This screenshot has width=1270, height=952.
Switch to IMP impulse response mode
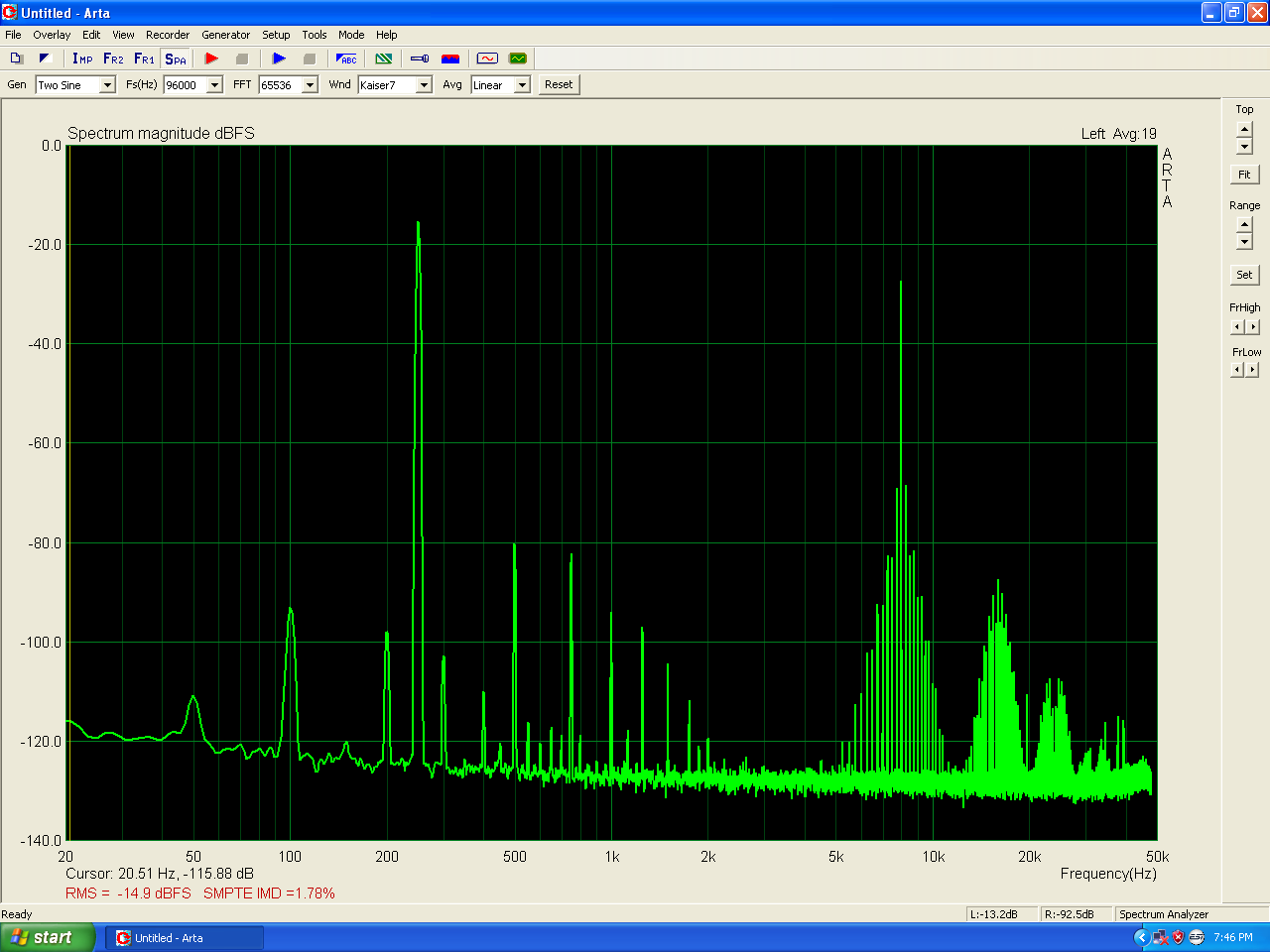click(82, 59)
